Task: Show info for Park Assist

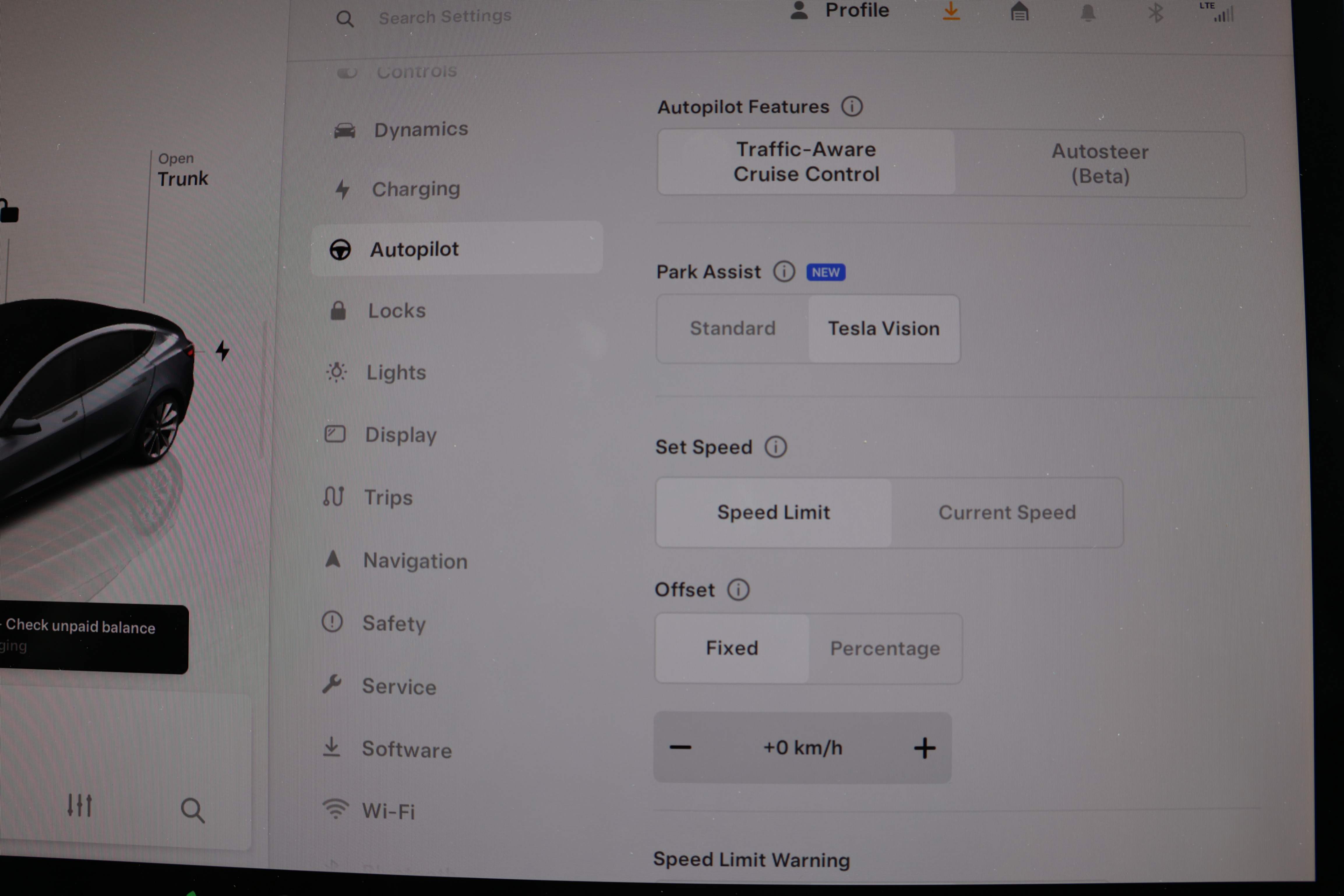Action: pyautogui.click(x=784, y=271)
